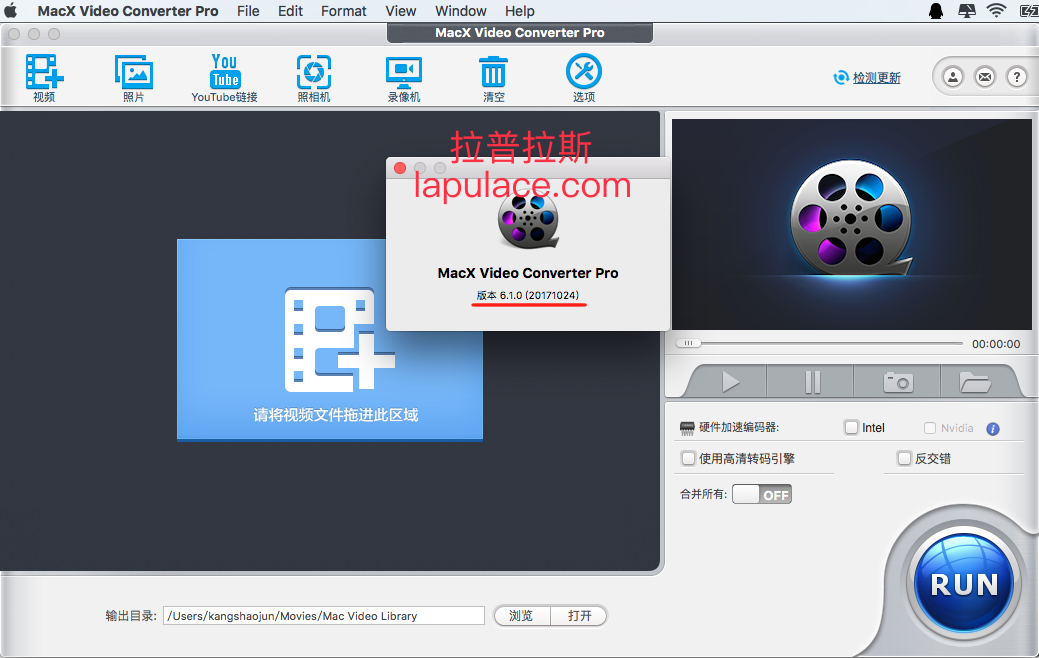Toggle the Nvidia hardware encoder checkbox

pyautogui.click(x=930, y=428)
